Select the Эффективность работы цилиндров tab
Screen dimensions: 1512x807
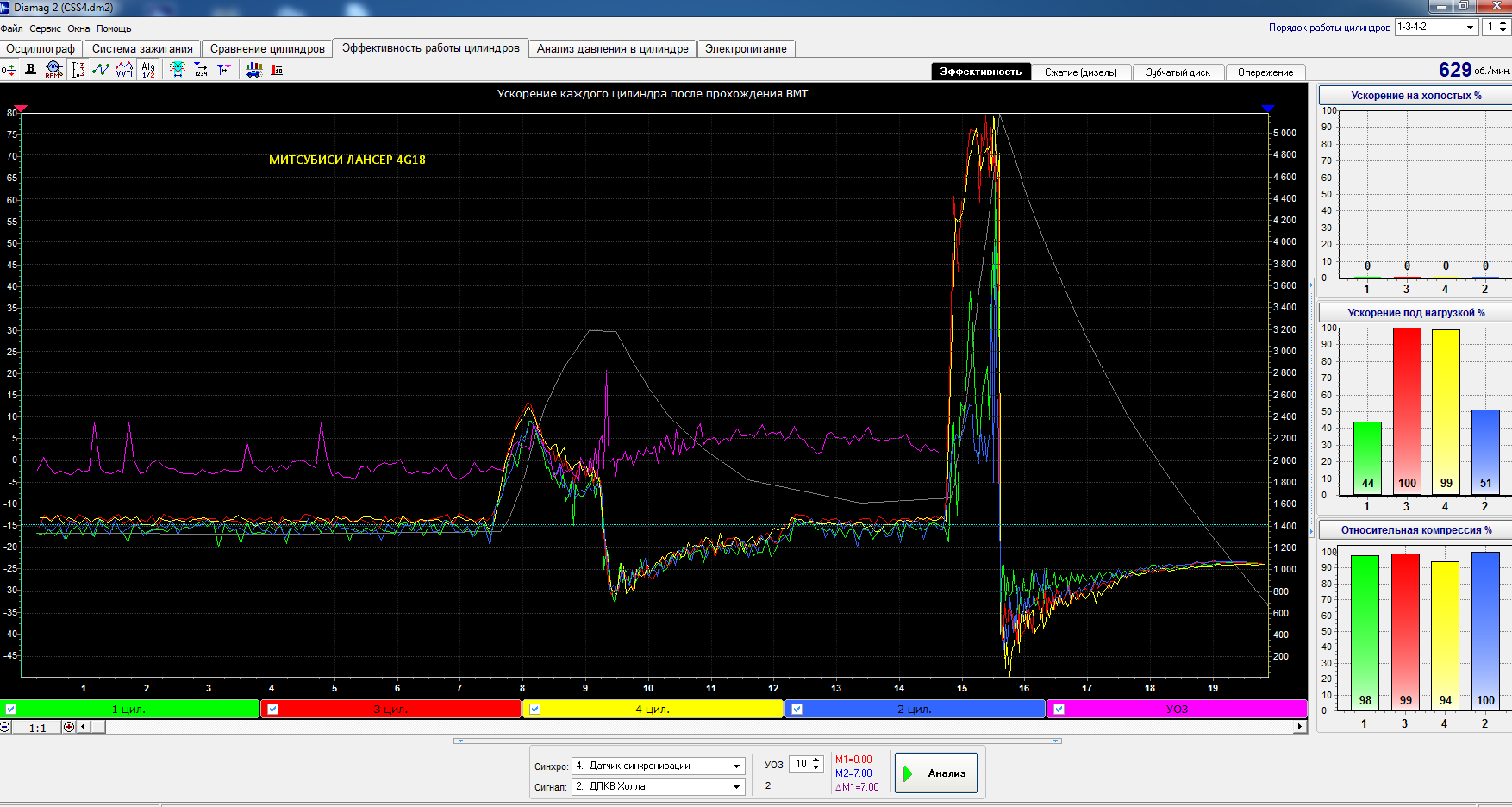coord(431,48)
